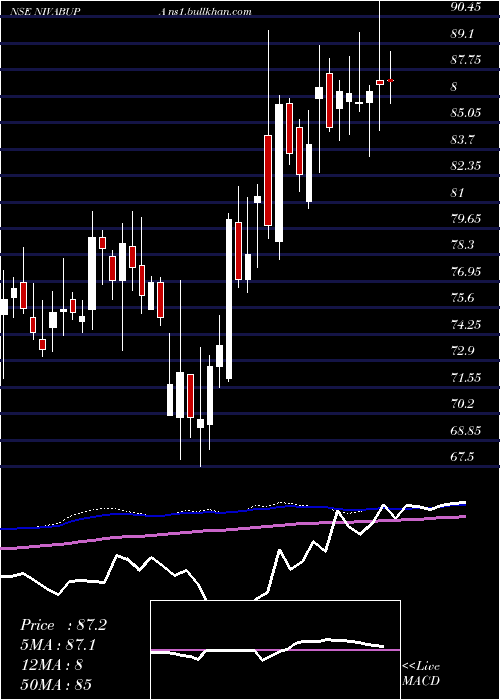Select the 81 price axis label
500x700 pixels.
[458, 192]
